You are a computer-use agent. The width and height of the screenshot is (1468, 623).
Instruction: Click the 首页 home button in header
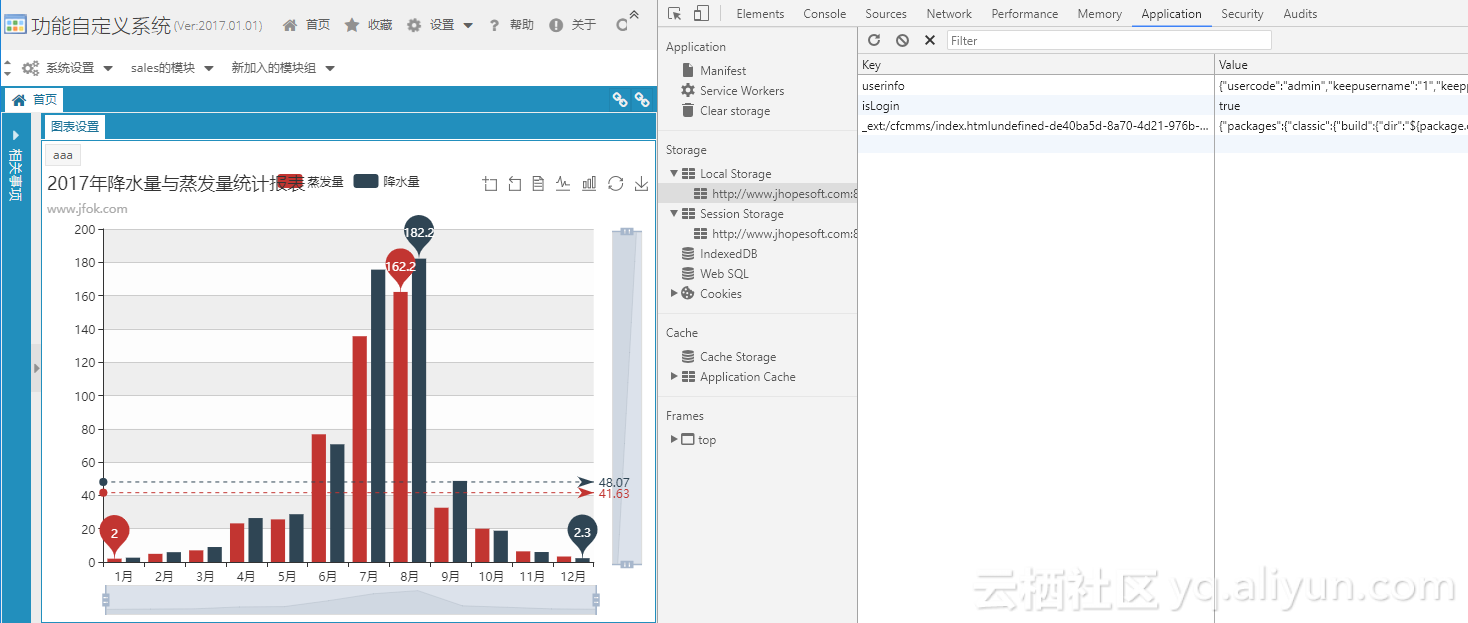pos(307,25)
